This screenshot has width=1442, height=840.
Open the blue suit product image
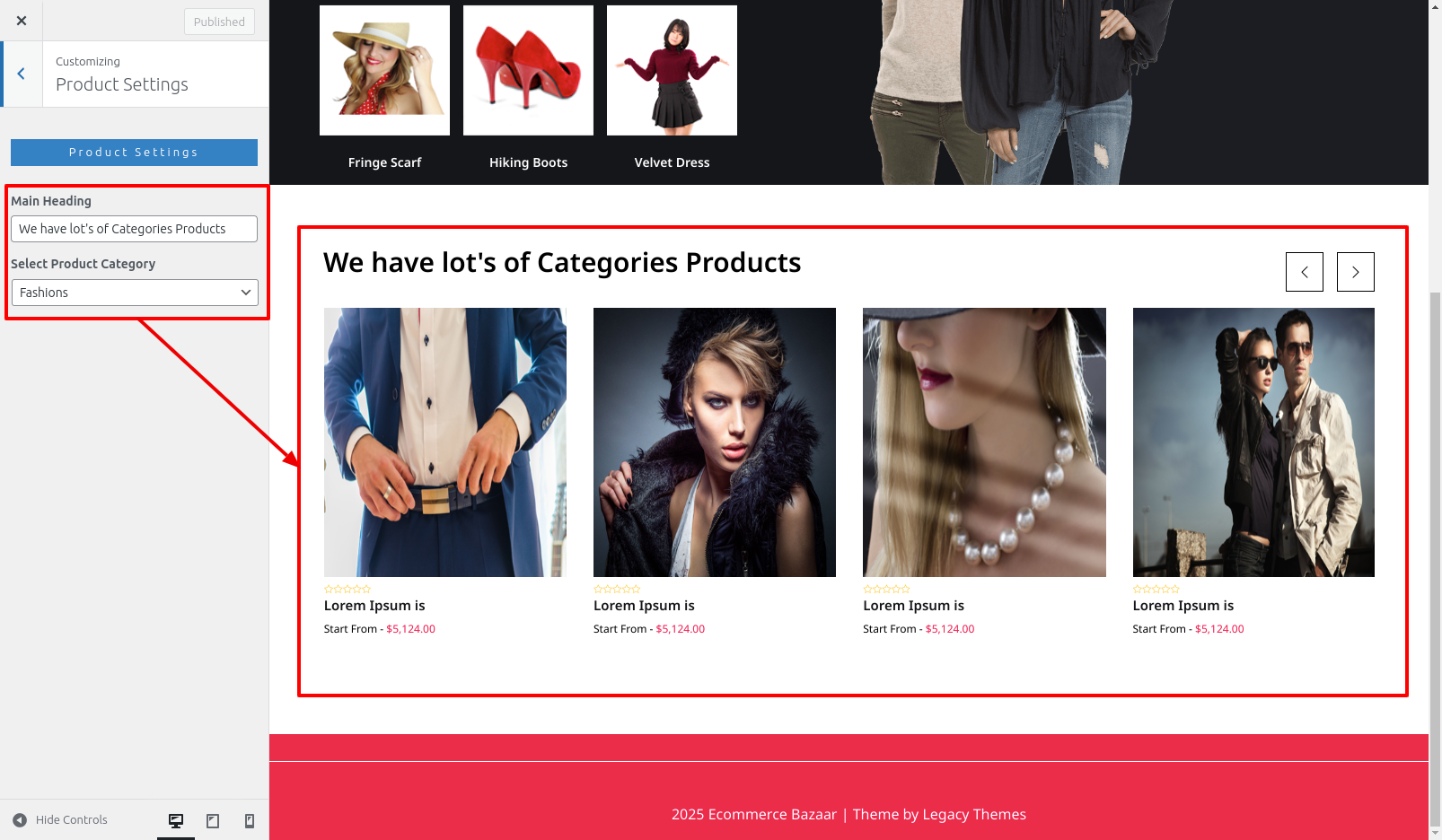tap(445, 442)
